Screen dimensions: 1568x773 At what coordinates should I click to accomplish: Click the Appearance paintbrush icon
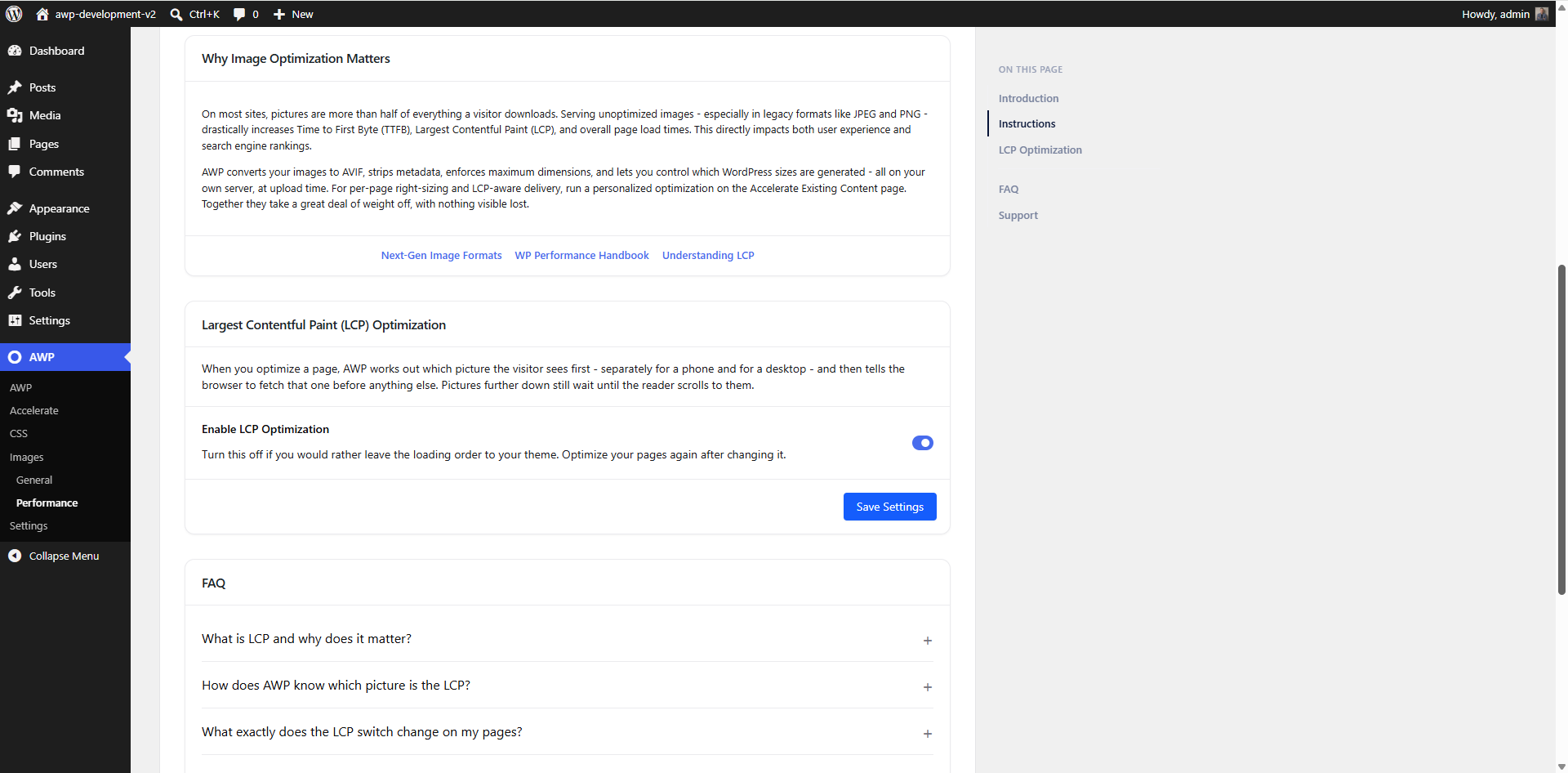[15, 208]
